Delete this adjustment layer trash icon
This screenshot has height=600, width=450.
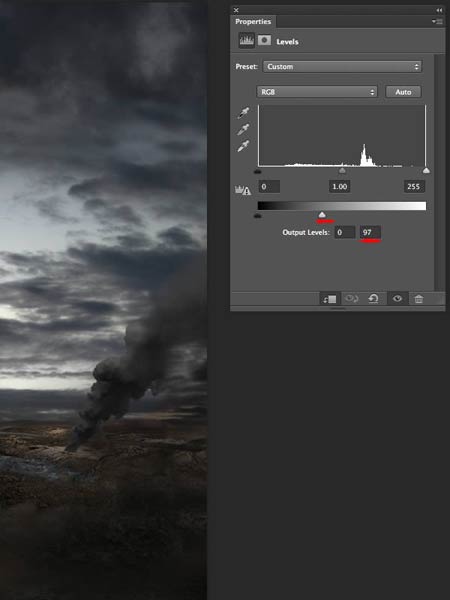(419, 299)
